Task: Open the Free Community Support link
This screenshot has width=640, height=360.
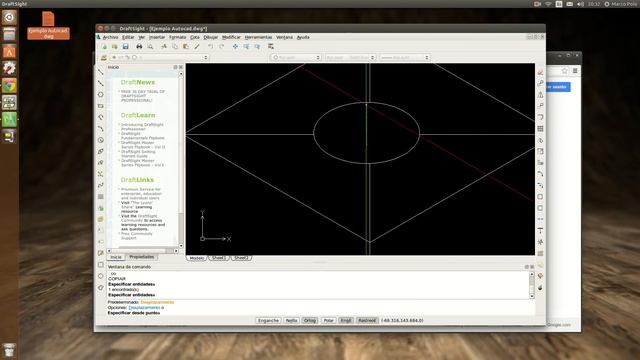Action: pyautogui.click(x=136, y=236)
